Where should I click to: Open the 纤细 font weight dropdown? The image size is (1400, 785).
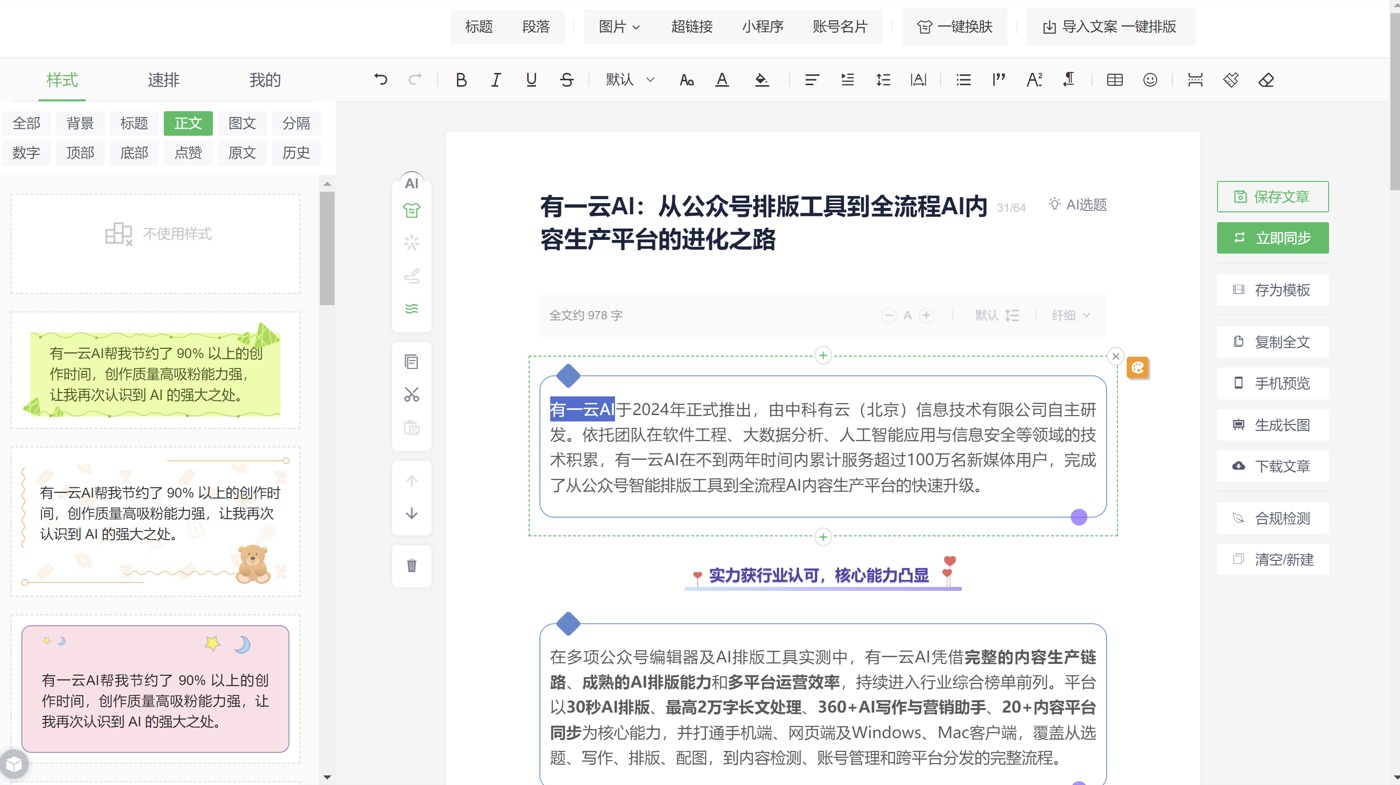coord(1071,315)
